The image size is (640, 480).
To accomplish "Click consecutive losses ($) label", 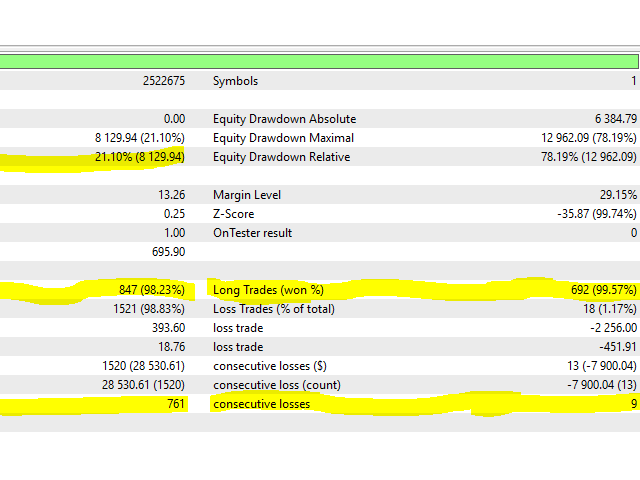I will [x=270, y=366].
